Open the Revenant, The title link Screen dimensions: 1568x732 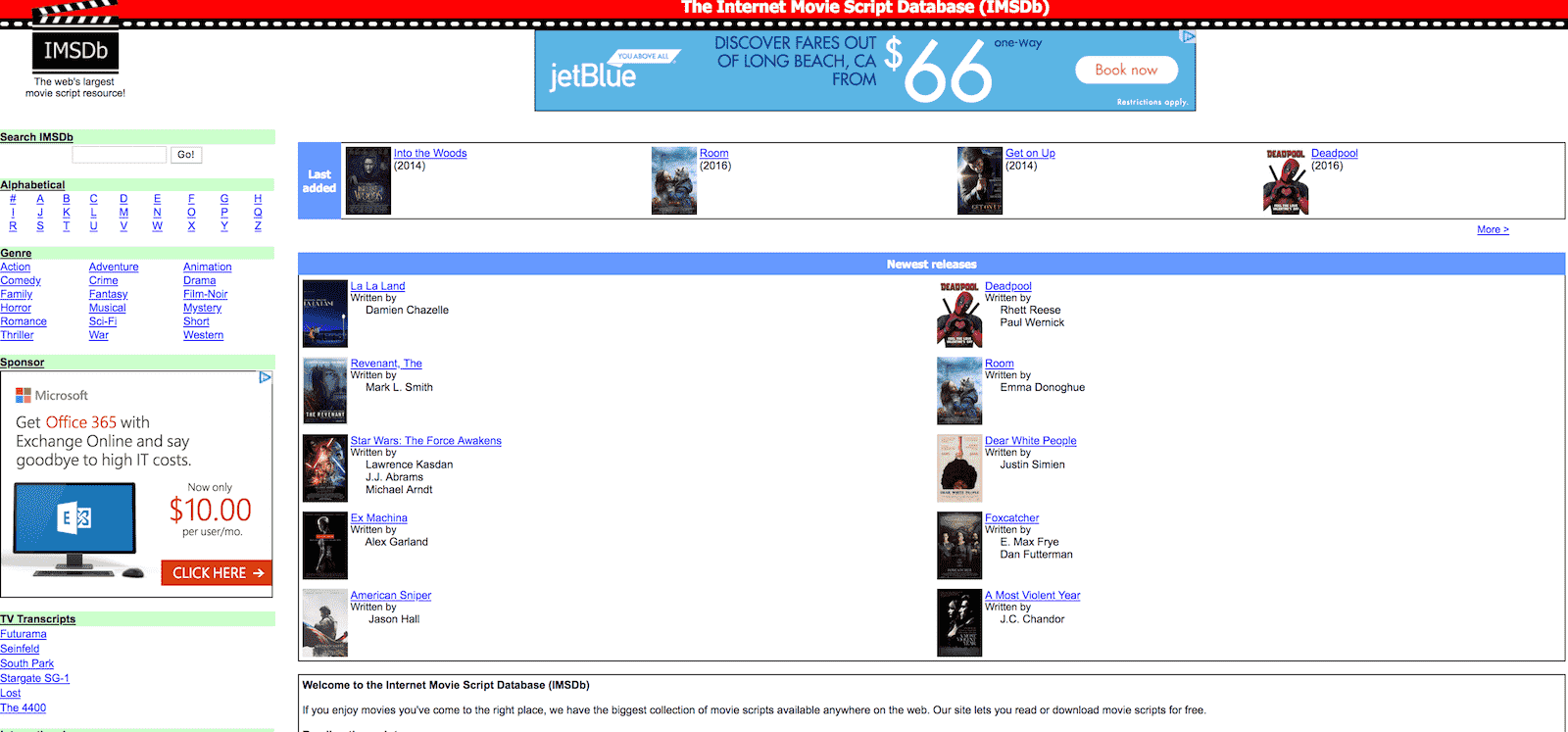[x=386, y=364]
